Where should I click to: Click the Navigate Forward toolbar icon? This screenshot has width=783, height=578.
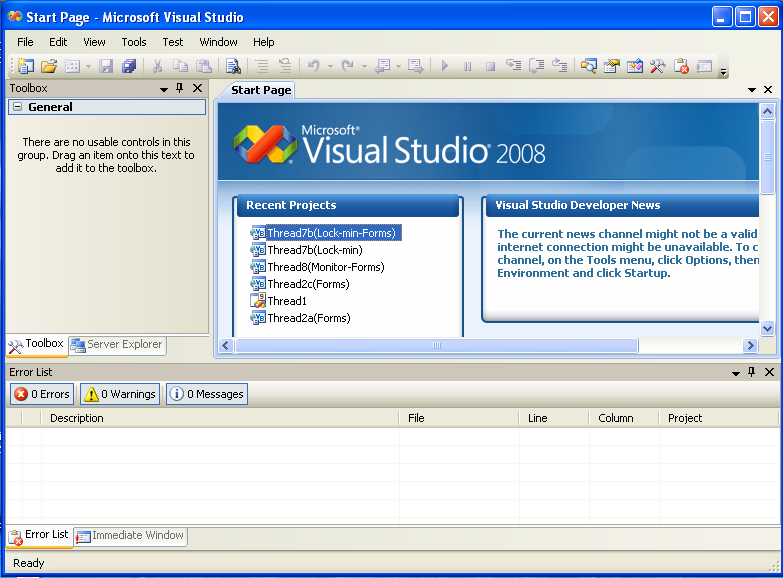tap(415, 66)
